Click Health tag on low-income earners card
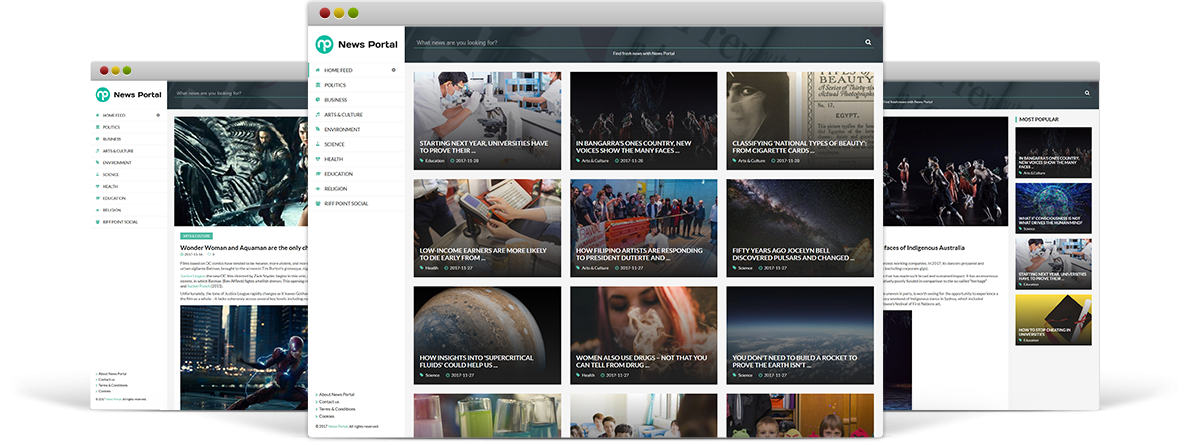 click(430, 268)
